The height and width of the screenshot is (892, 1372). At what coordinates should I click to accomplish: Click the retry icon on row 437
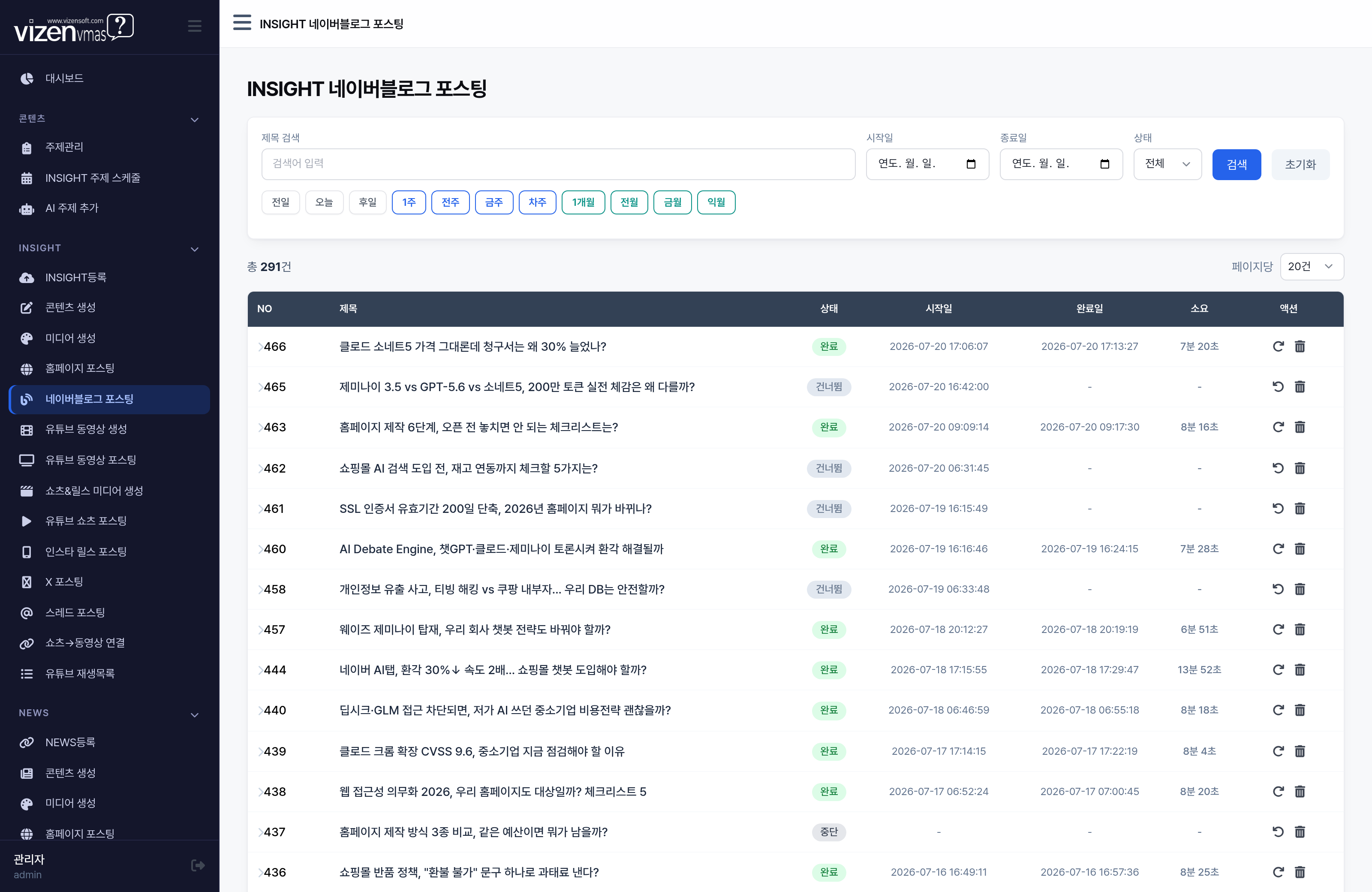[x=1278, y=832]
